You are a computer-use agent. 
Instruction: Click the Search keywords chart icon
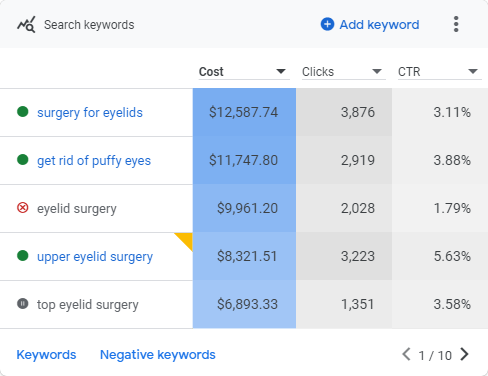point(26,25)
